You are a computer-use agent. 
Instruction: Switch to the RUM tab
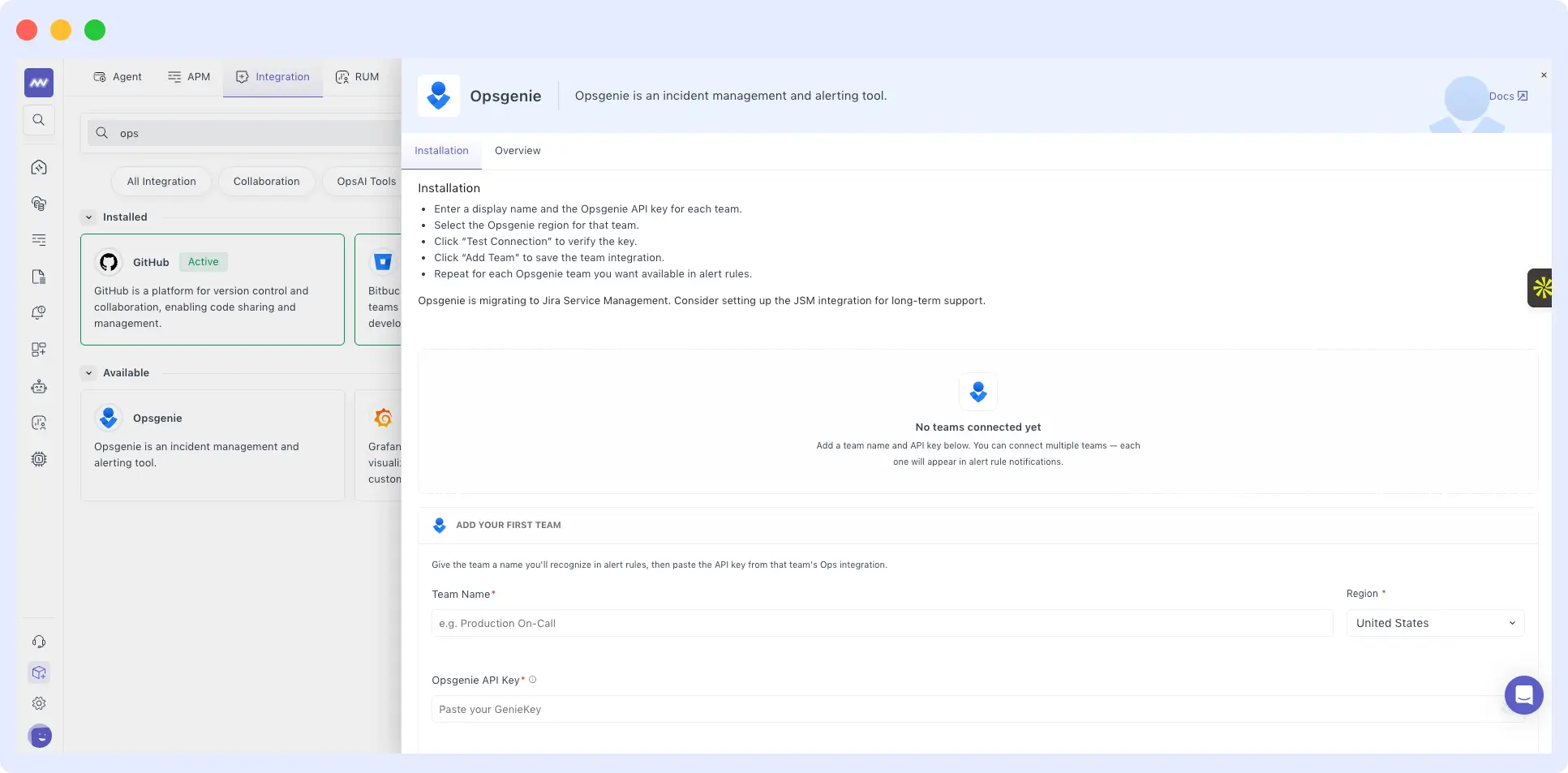[357, 77]
